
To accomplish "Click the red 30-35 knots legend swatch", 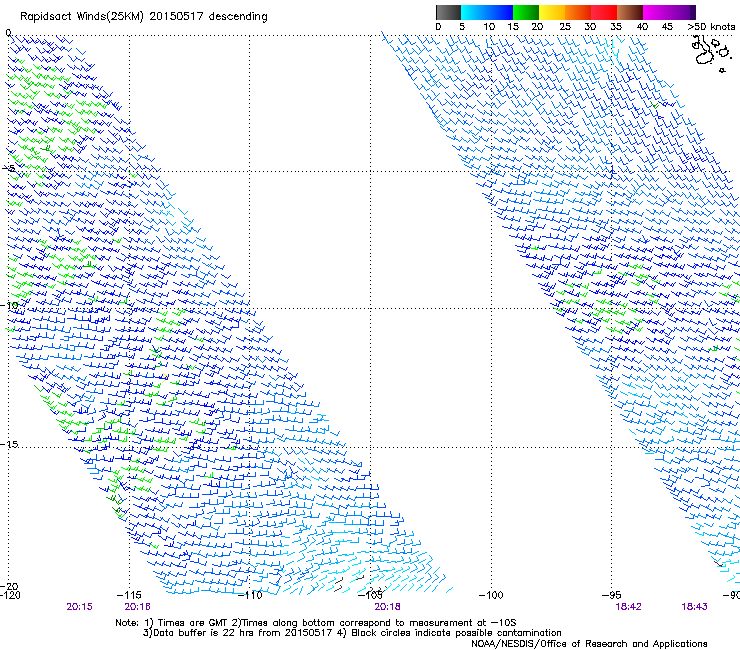I will (x=604, y=12).
